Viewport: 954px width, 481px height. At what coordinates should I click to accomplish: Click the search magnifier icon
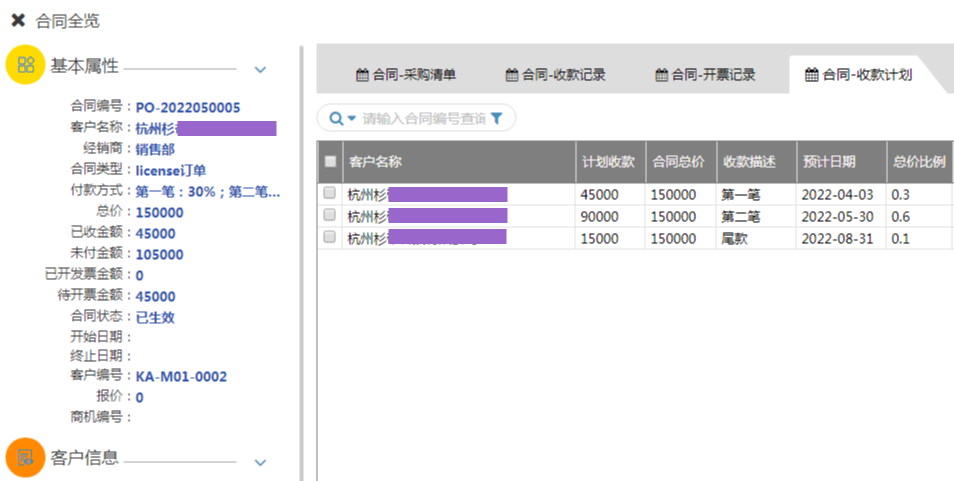[336, 119]
